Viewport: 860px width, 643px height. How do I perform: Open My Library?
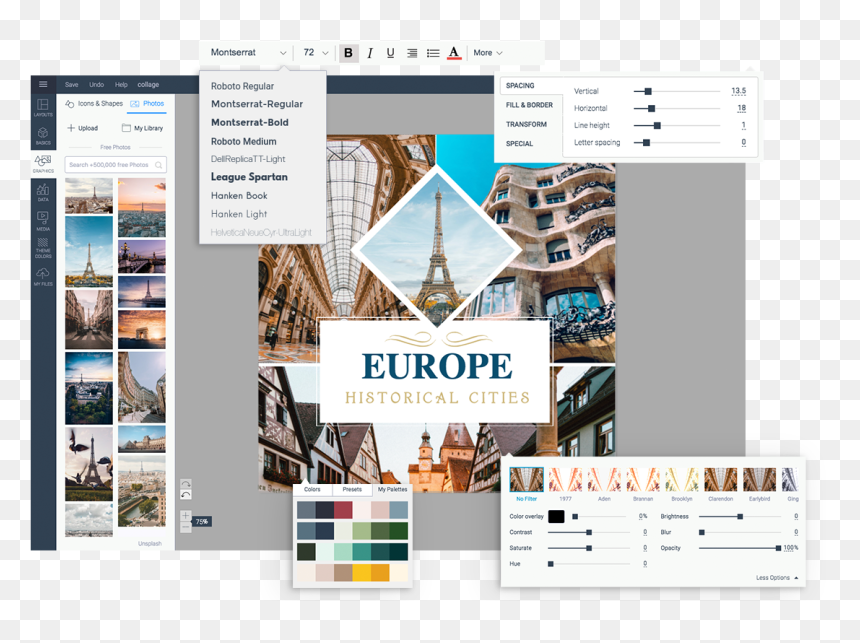[x=142, y=128]
